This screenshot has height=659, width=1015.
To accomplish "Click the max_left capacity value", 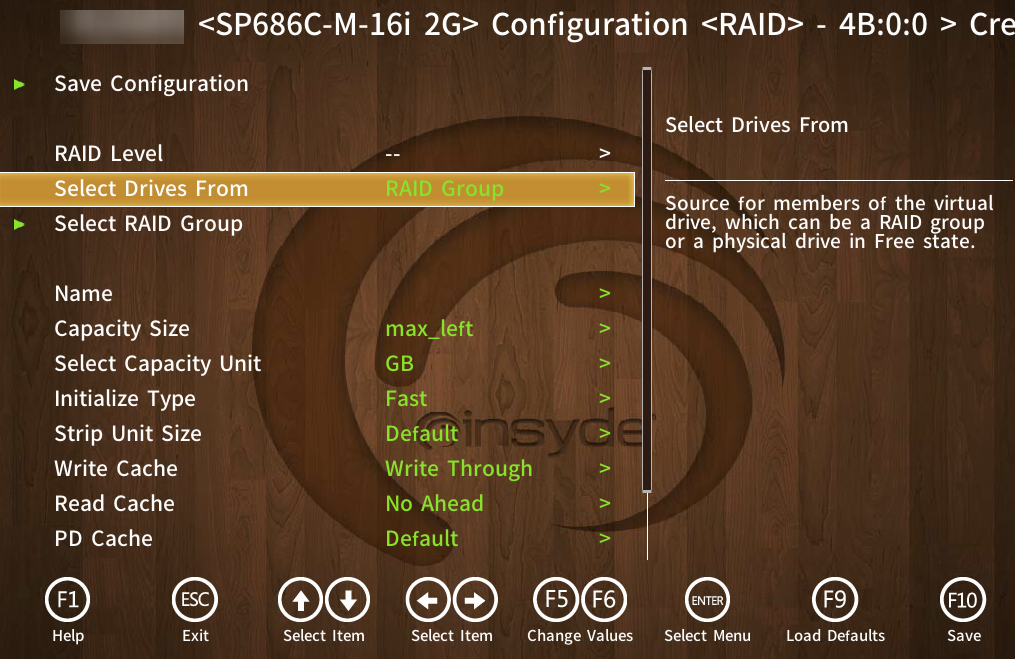I will (x=429, y=329).
